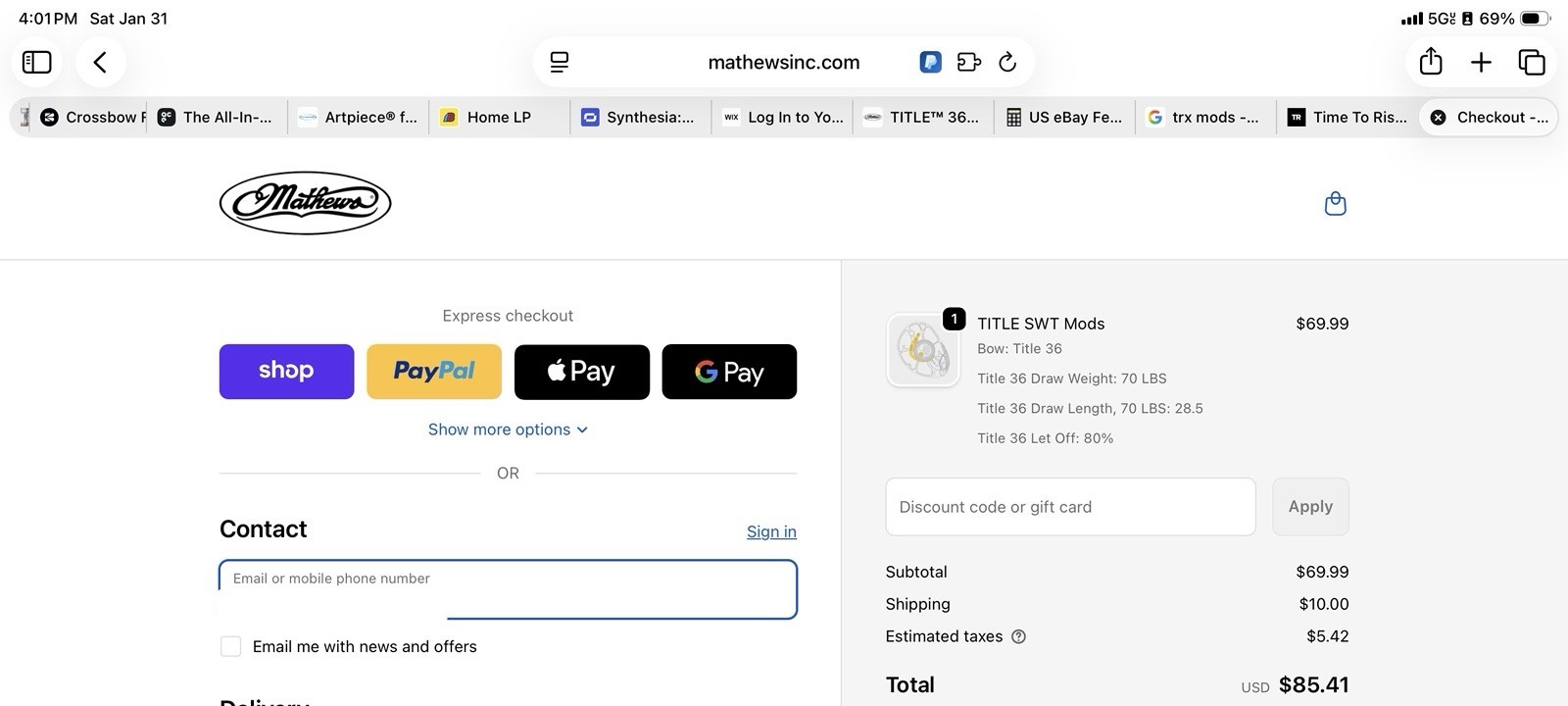Image resolution: width=1568 pixels, height=706 pixels.
Task: Switch to the Synthesia tab
Action: click(641, 117)
